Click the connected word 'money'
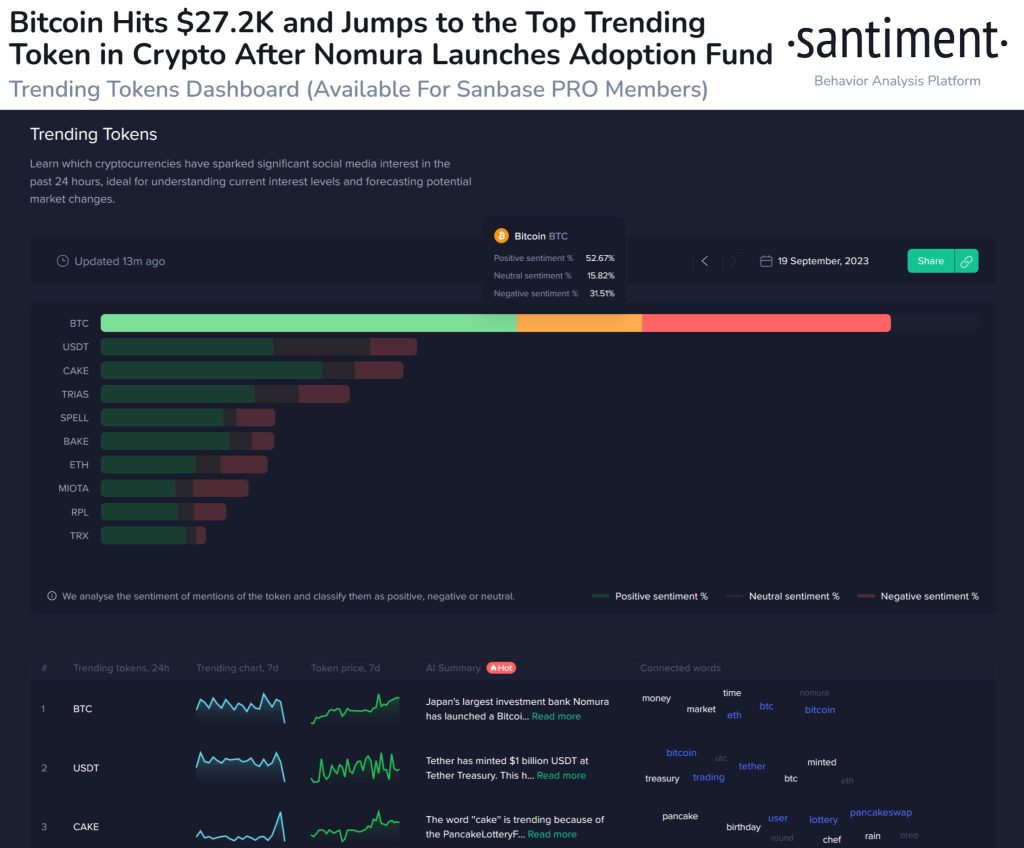The image size is (1024, 848). coord(656,698)
